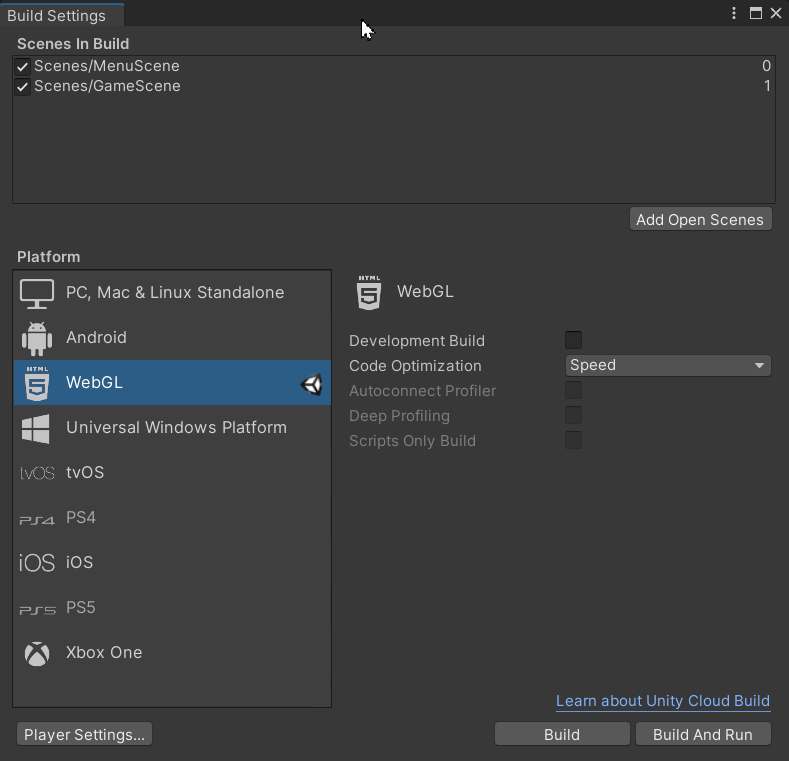This screenshot has width=789, height=761.
Task: Click the tvOS platform icon
Action: (37, 473)
